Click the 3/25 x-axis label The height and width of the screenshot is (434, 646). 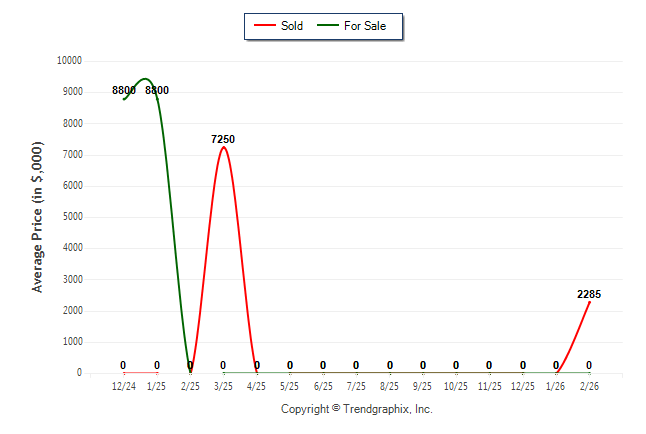[x=223, y=385]
